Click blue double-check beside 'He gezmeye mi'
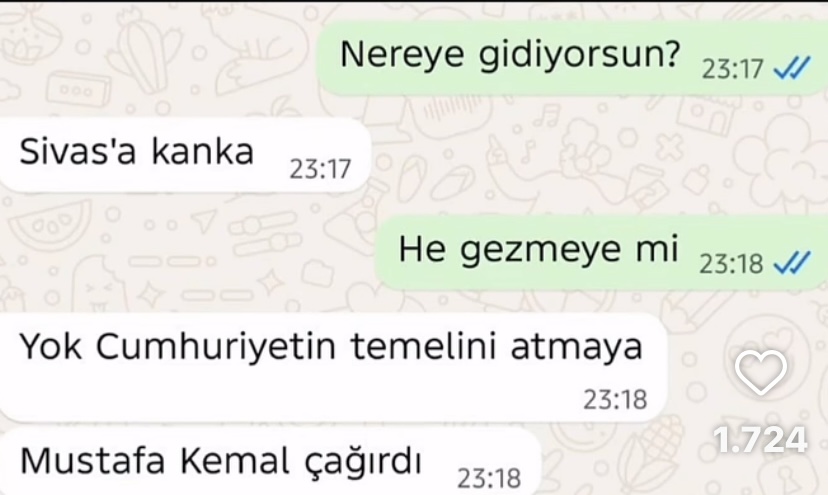Image resolution: width=828 pixels, height=495 pixels. click(792, 263)
